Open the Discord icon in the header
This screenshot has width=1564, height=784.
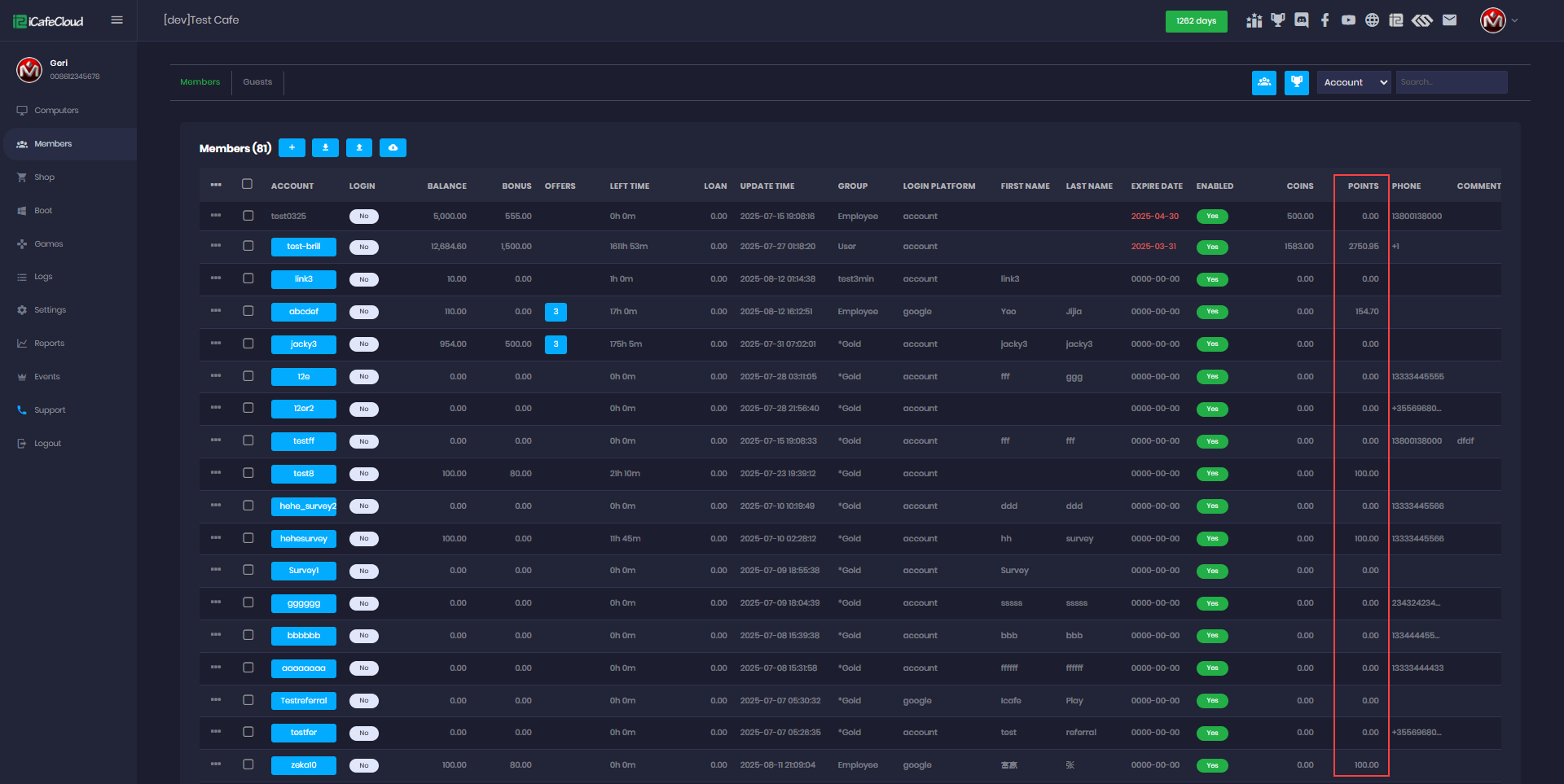pos(1302,20)
